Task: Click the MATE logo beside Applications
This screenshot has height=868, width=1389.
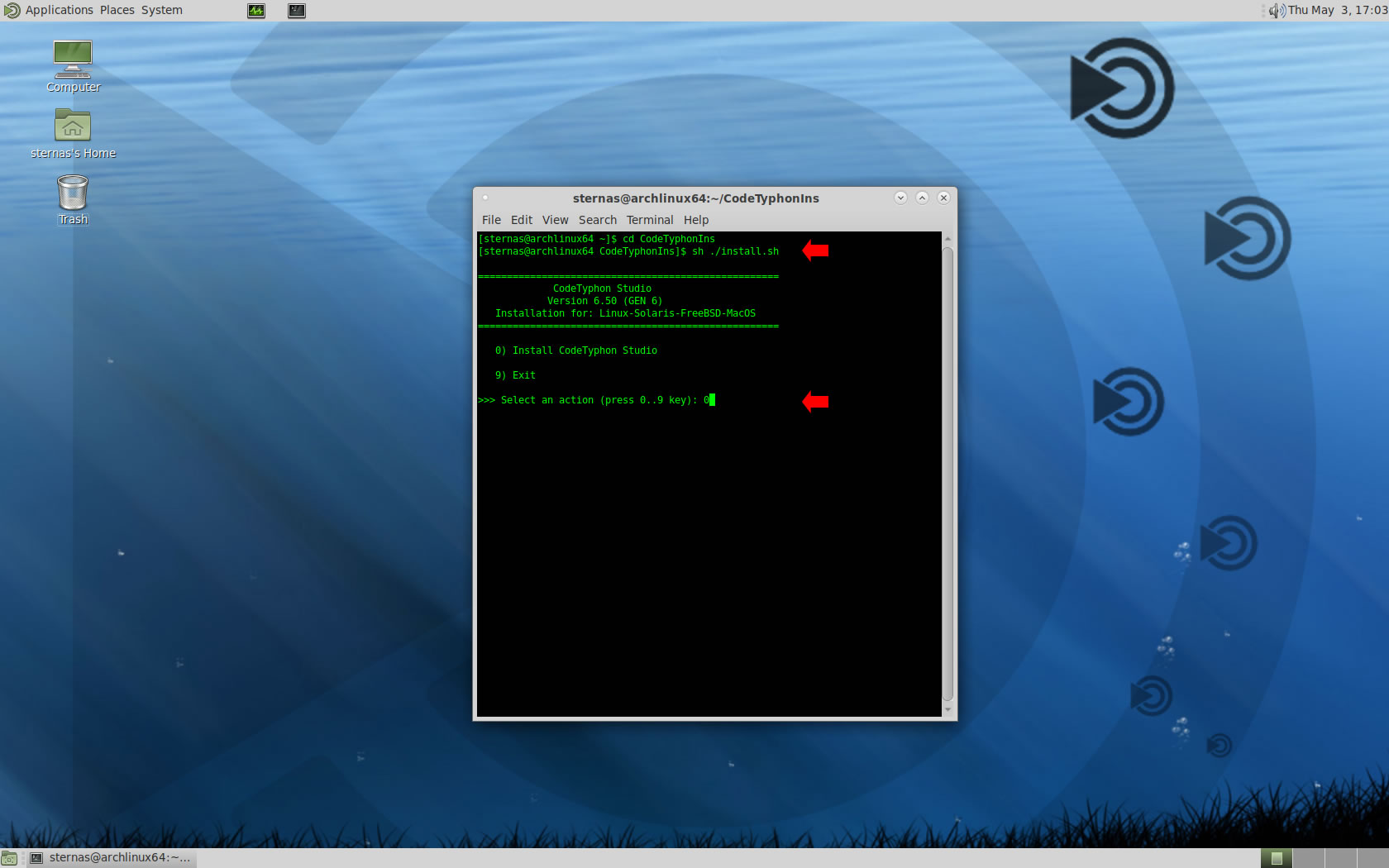Action: (12, 11)
